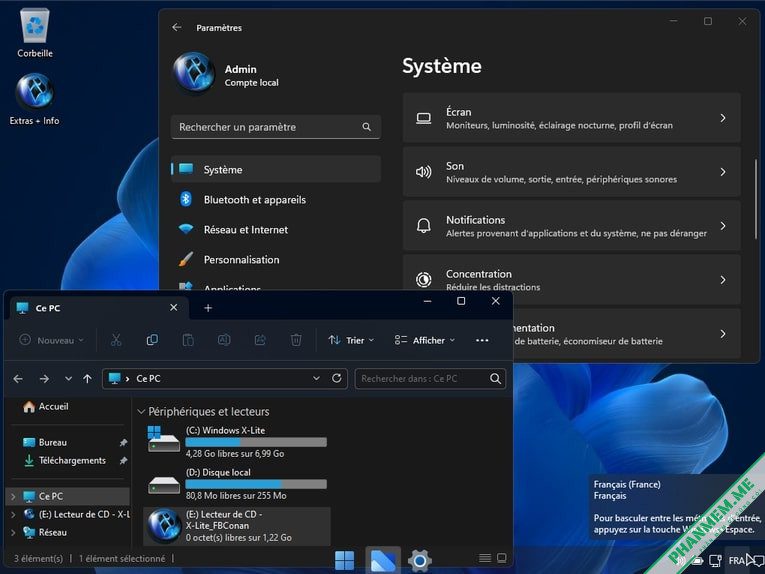Close the Ce PC Explorer tab

(x=173, y=307)
